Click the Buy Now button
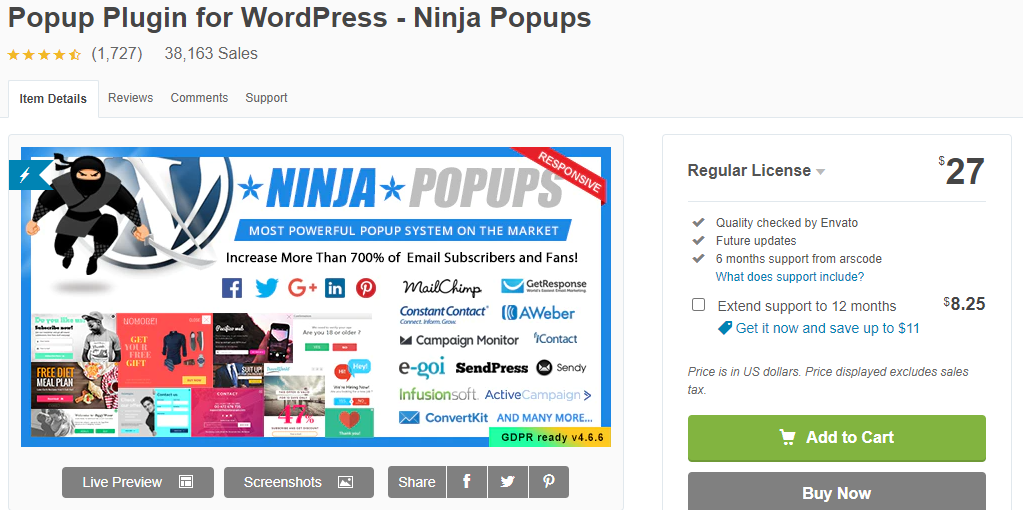Screen dimensions: 1023x510 coord(836,491)
